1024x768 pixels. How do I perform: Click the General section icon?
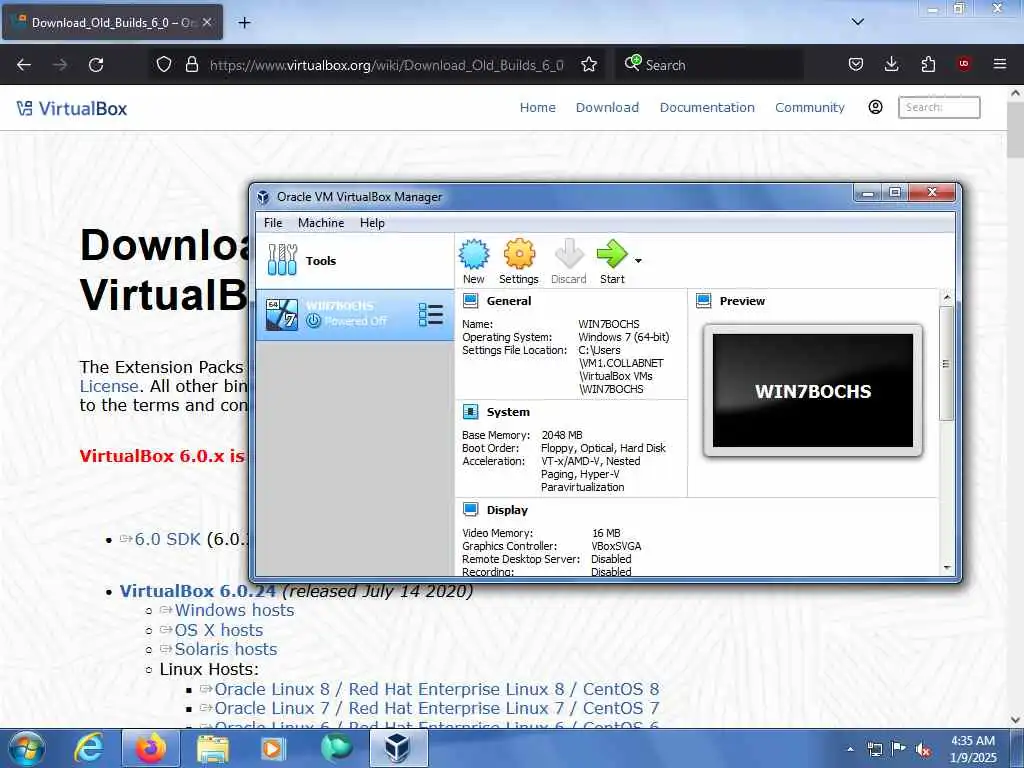(470, 301)
